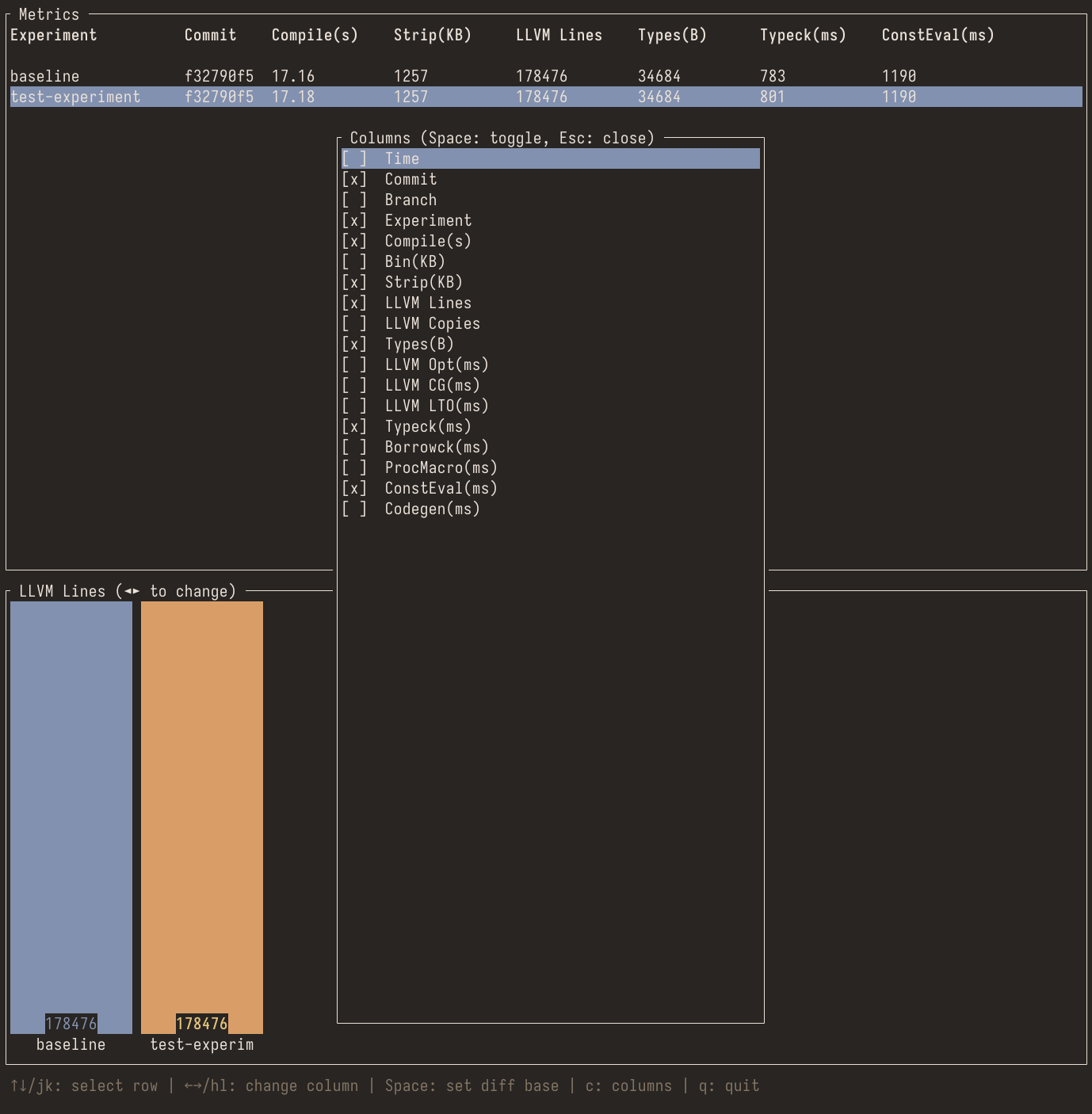Toggle the Time column checkbox
1092x1114 pixels.
click(x=354, y=158)
